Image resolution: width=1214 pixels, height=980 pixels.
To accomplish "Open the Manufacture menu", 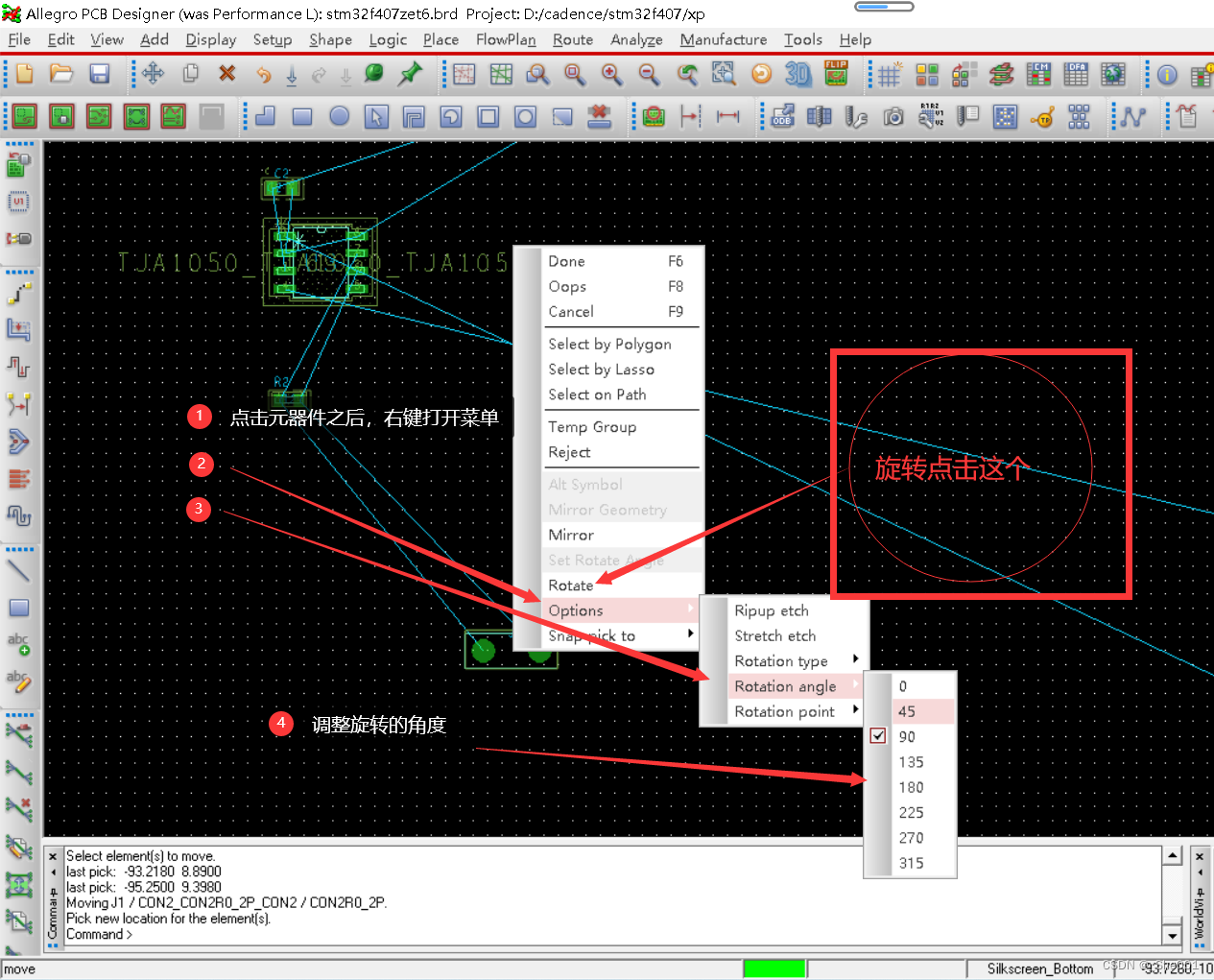I will tap(723, 39).
